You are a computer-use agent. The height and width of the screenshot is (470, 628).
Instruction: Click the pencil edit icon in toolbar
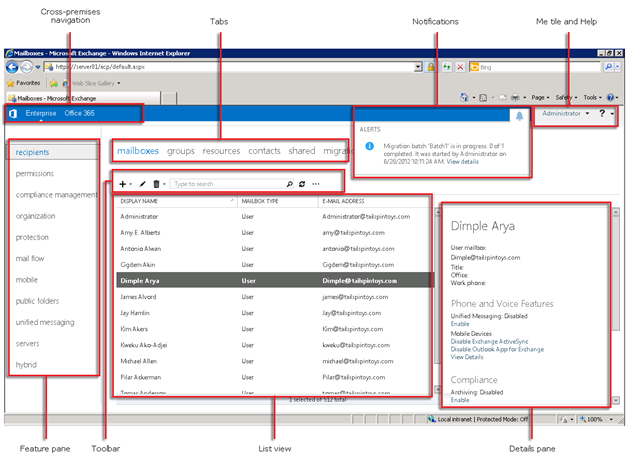tap(142, 184)
